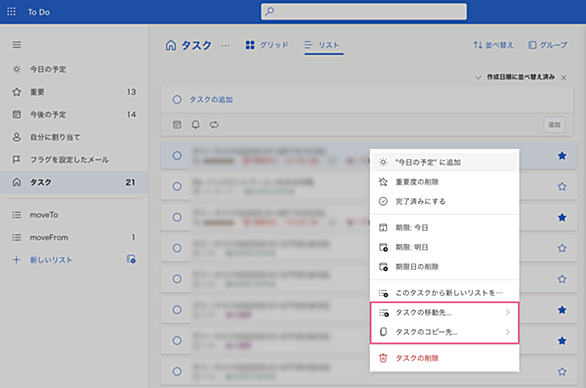Choose 完了済みにする in context menu
Viewport: 586px width, 388px height.
coord(444,201)
